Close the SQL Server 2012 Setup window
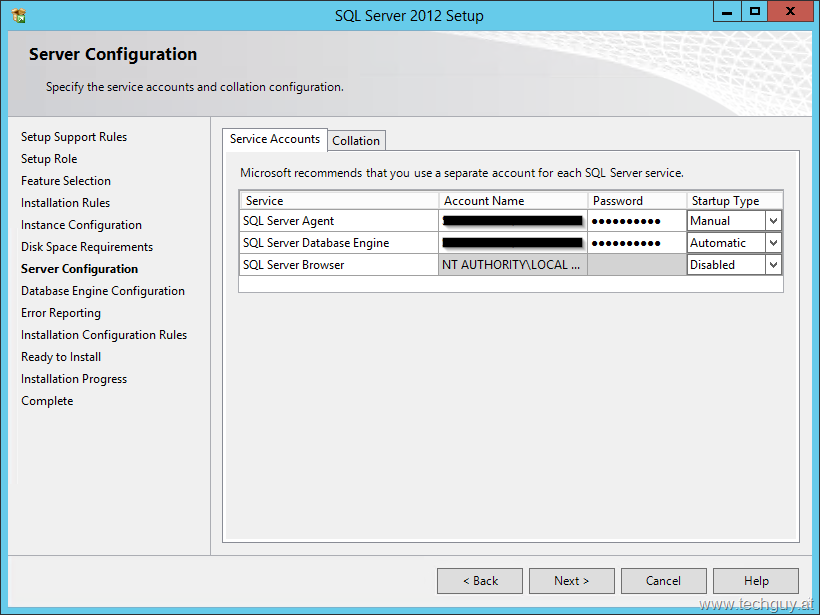The image size is (820, 615). [x=790, y=12]
